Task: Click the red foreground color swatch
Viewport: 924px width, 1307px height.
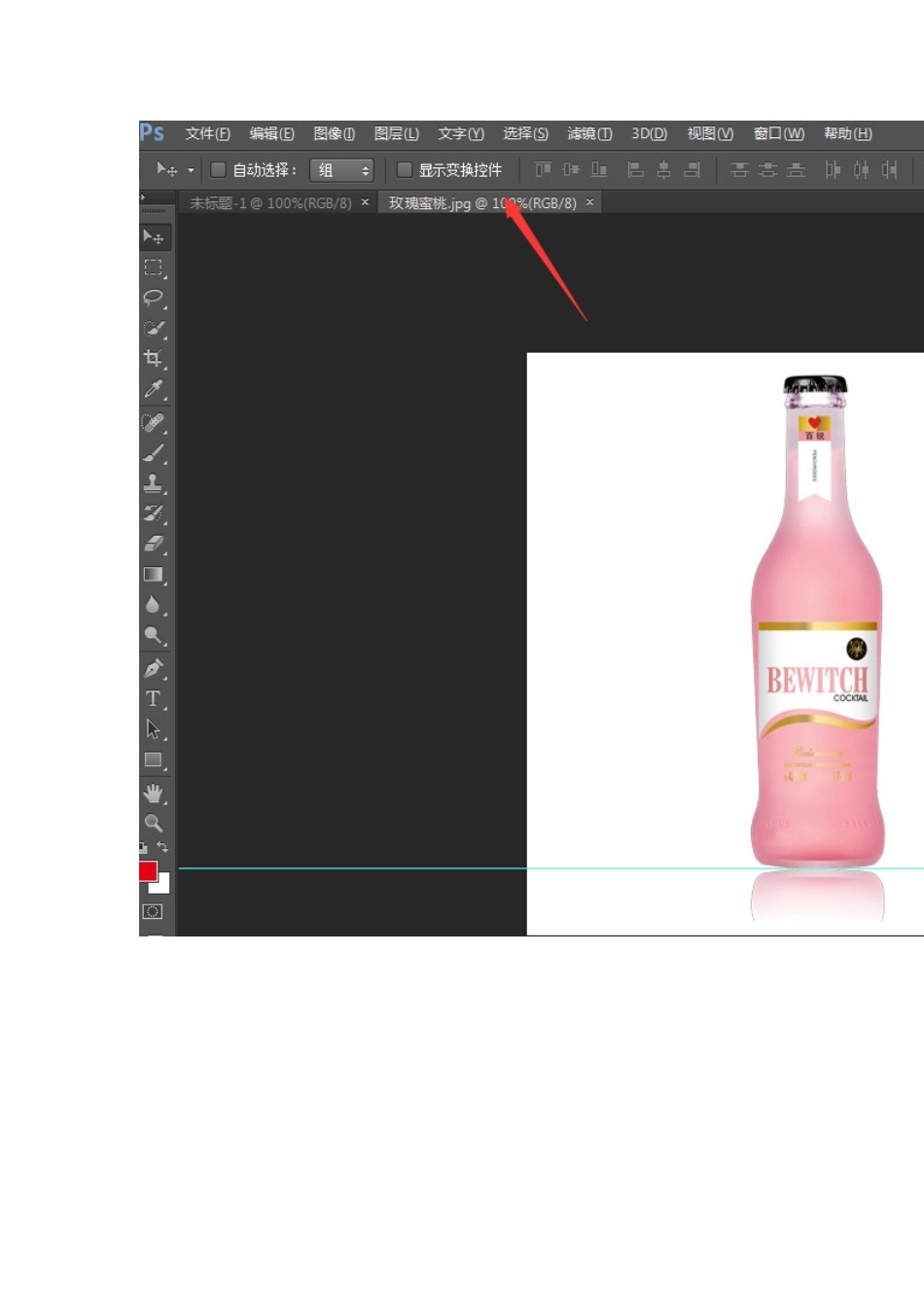Action: (148, 870)
